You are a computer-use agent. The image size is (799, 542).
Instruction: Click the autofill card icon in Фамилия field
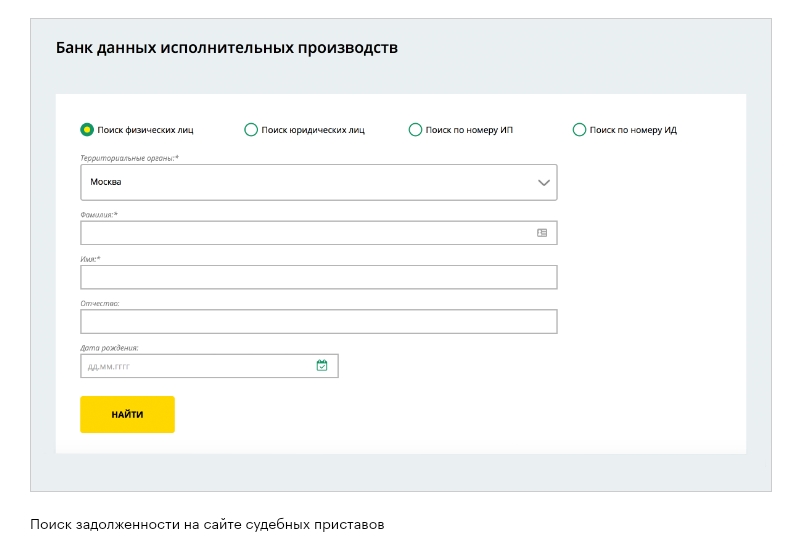(x=542, y=233)
